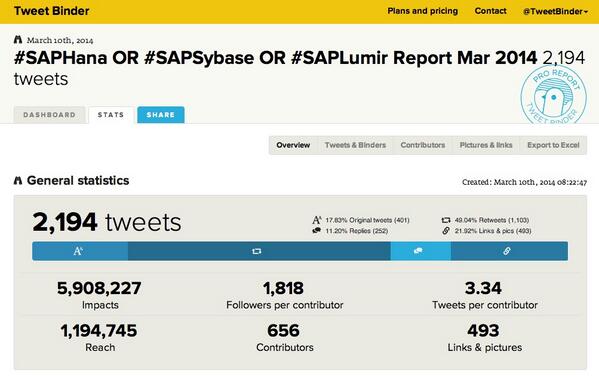Click the March 10th, 2014 date text
This screenshot has width=599, height=376.
(x=60, y=40)
